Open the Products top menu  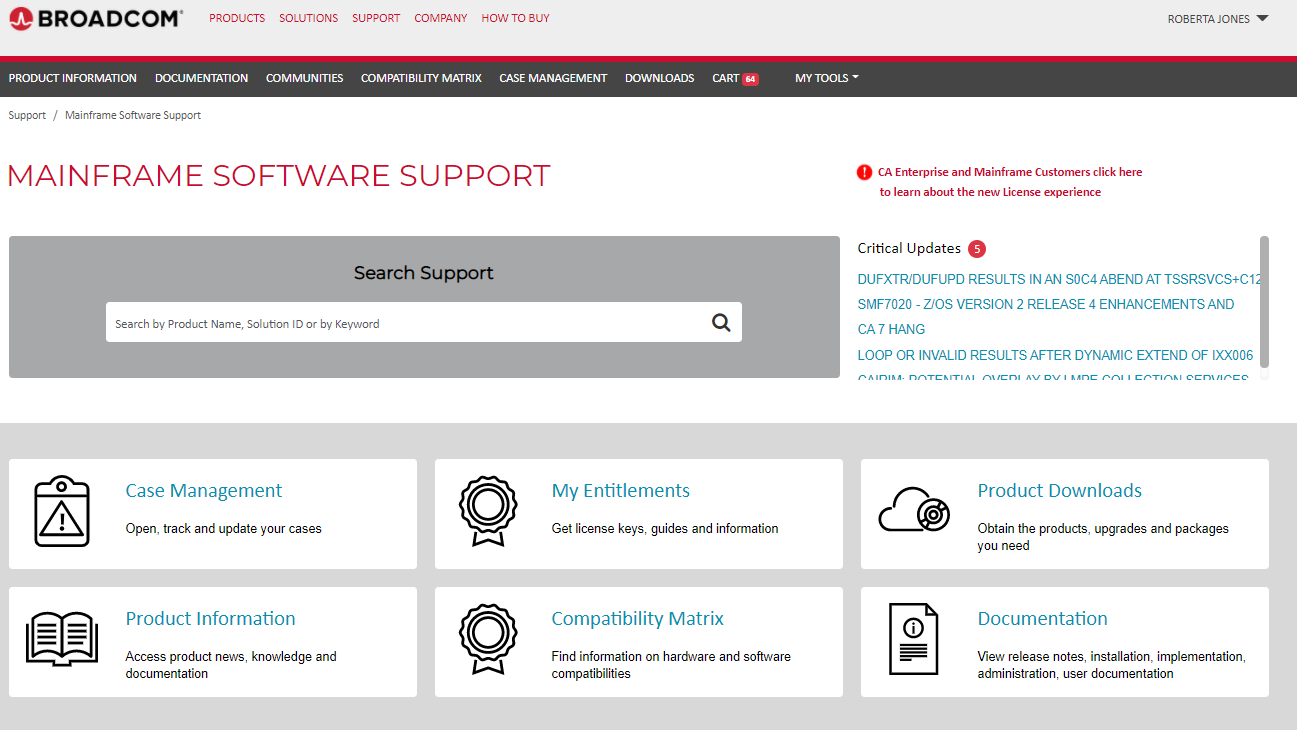237,18
